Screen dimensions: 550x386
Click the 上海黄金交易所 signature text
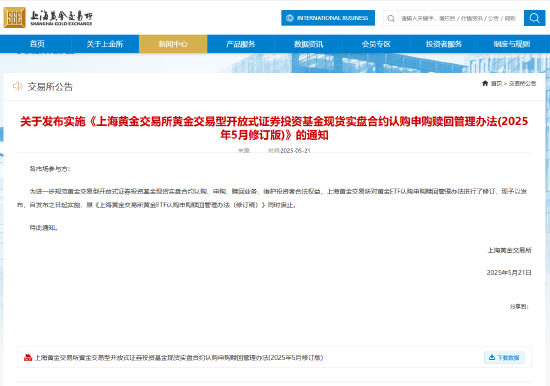coord(509,250)
